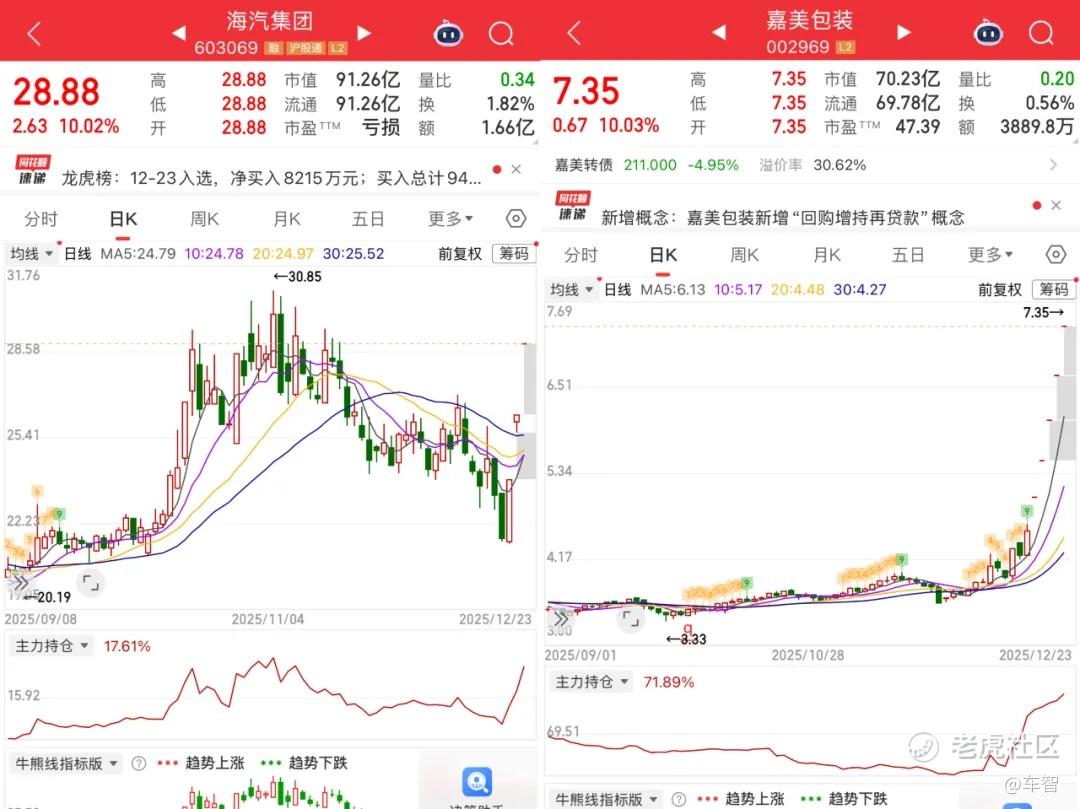
Task: Toggle 前复权 adjustment on 嘉美包装 chart
Action: click(999, 290)
